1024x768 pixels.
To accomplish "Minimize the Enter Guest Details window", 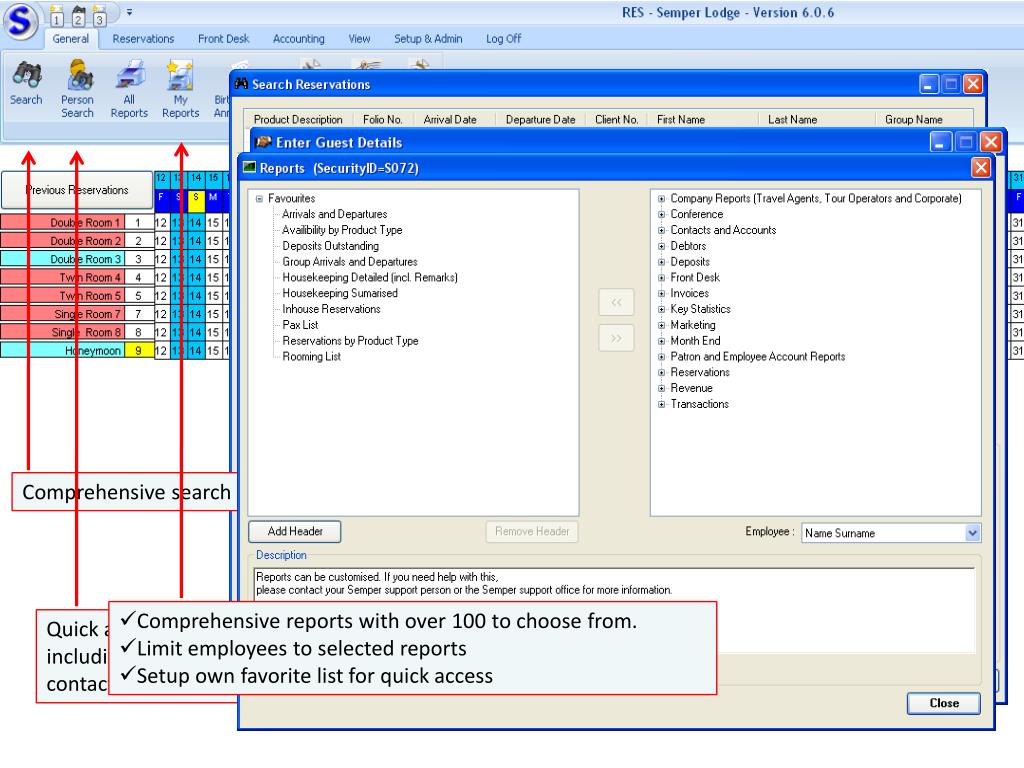I will pyautogui.click(x=940, y=142).
